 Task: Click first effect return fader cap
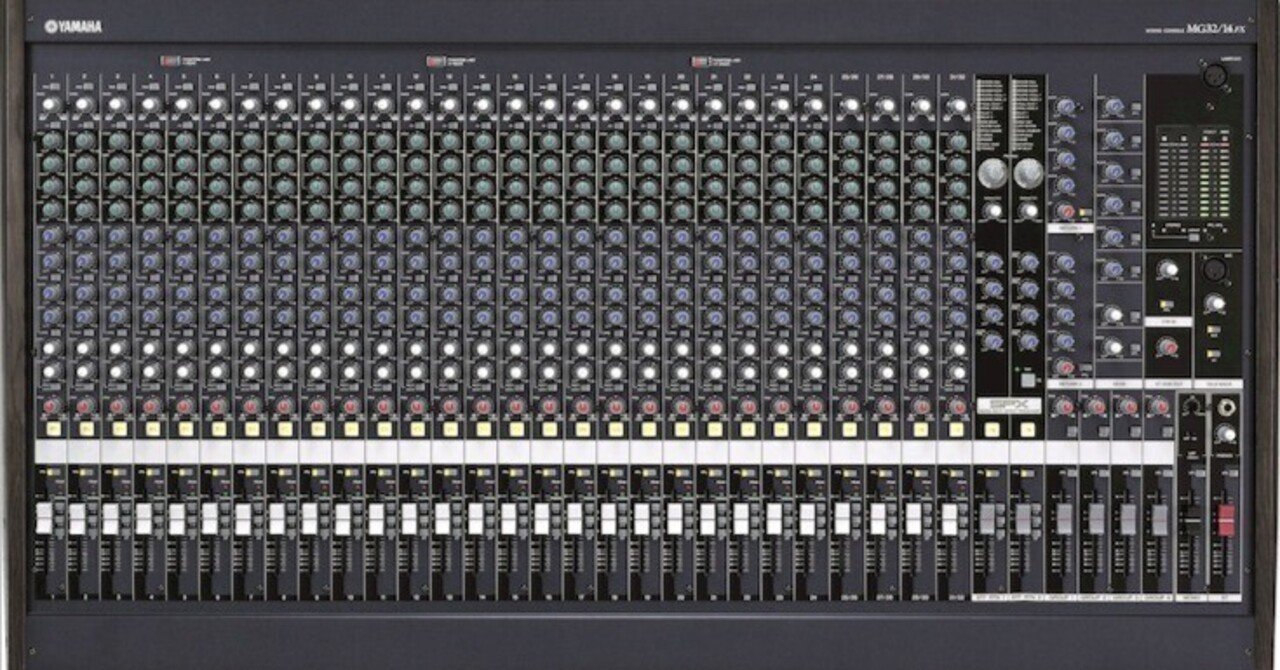[988, 519]
